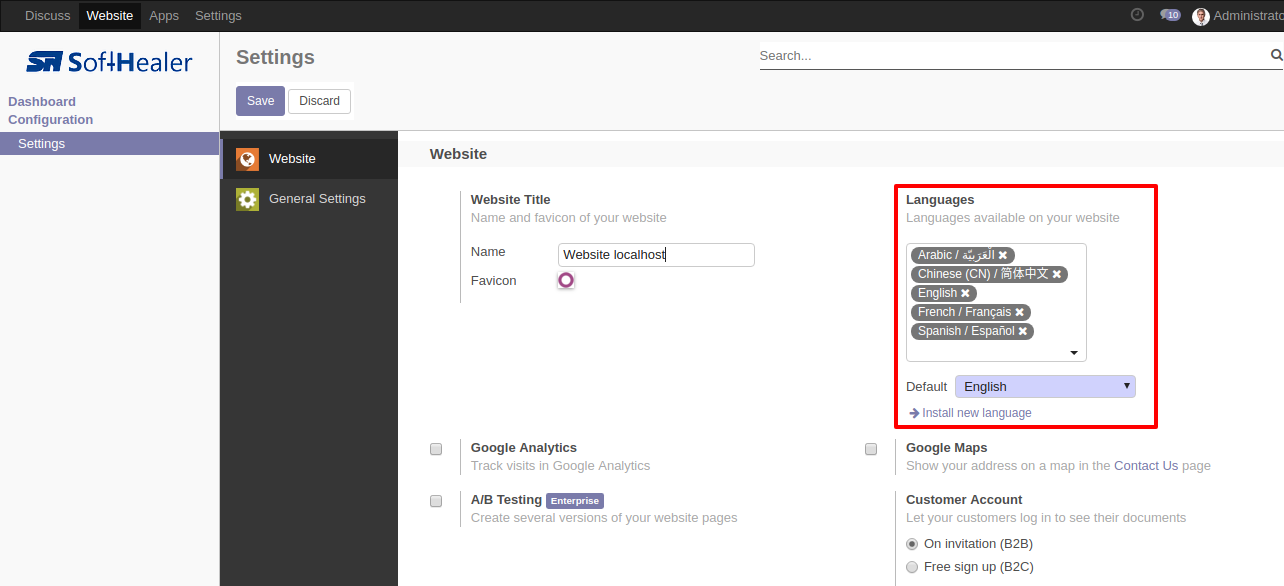Open the conversations chat bubble icon
The height and width of the screenshot is (586, 1284).
tap(1170, 15)
